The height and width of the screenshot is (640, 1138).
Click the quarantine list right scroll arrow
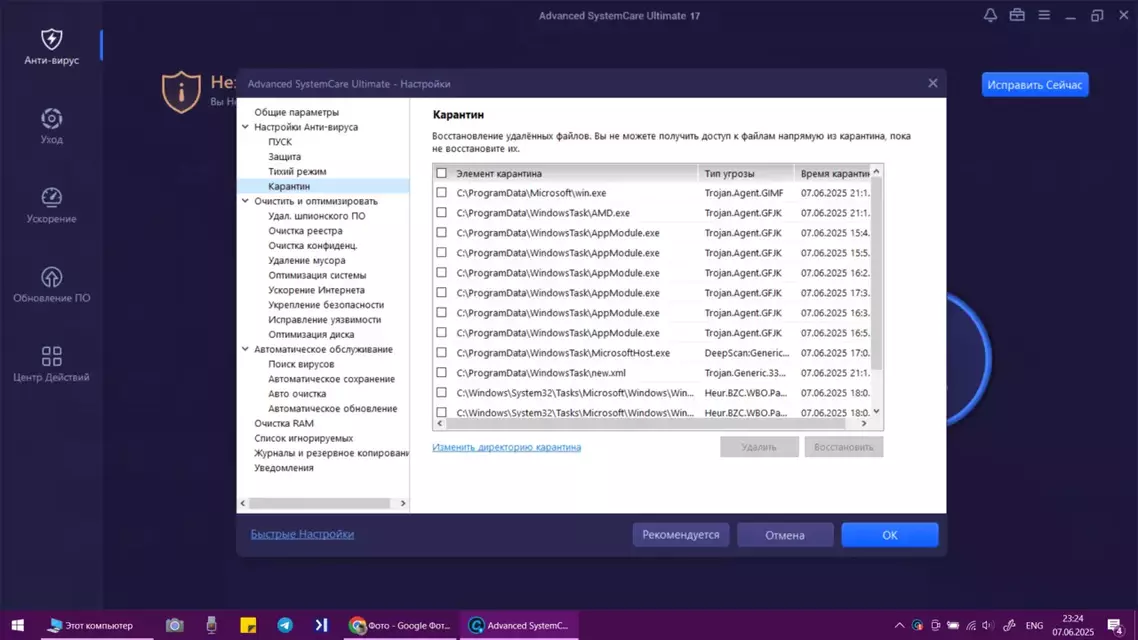click(x=864, y=423)
